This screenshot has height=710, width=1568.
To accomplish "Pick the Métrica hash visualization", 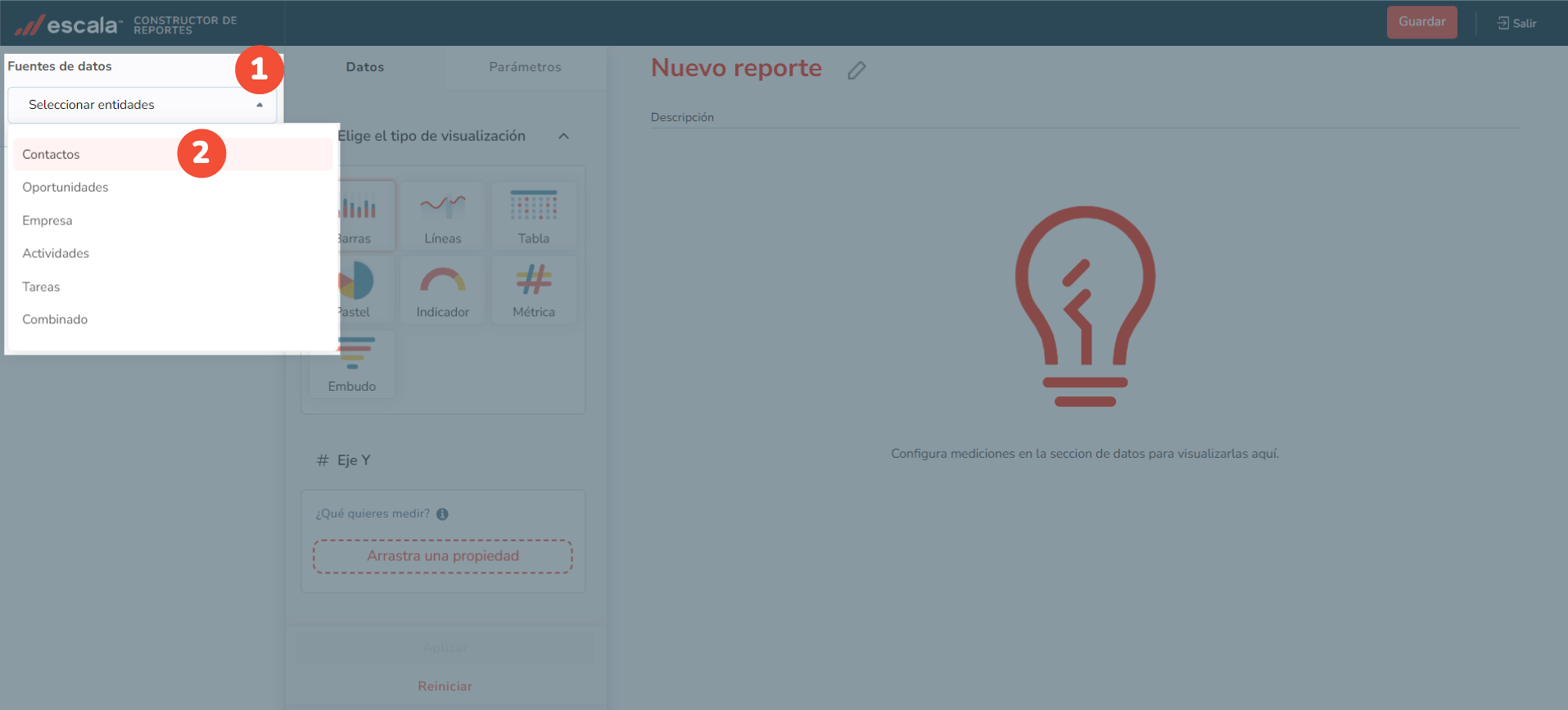I will click(x=534, y=289).
